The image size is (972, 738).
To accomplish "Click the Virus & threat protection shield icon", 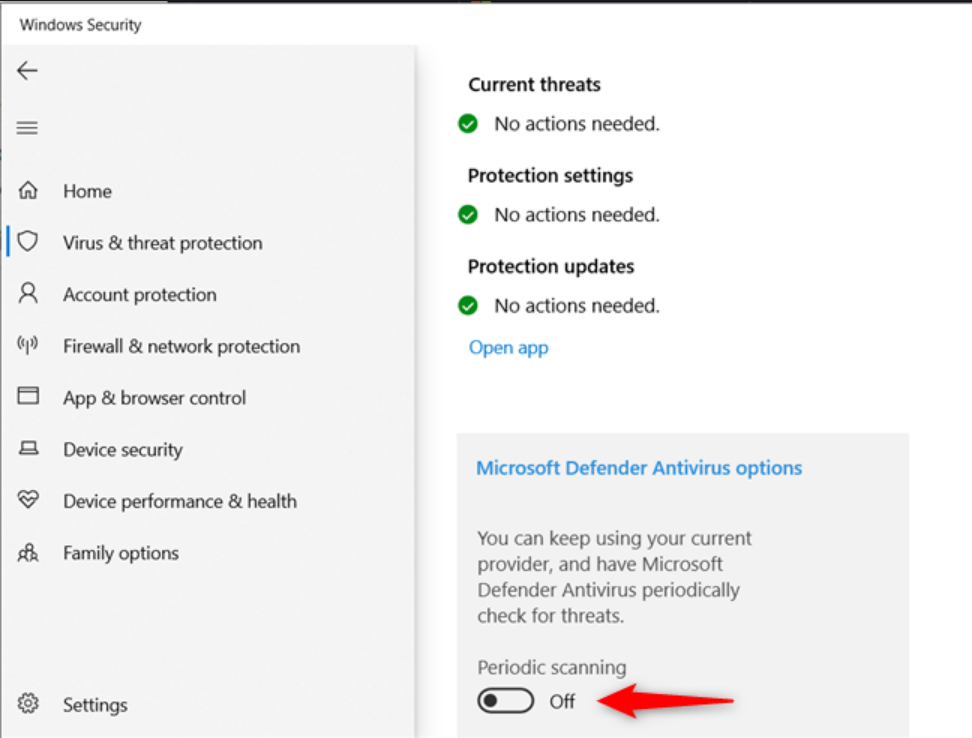I will (28, 242).
